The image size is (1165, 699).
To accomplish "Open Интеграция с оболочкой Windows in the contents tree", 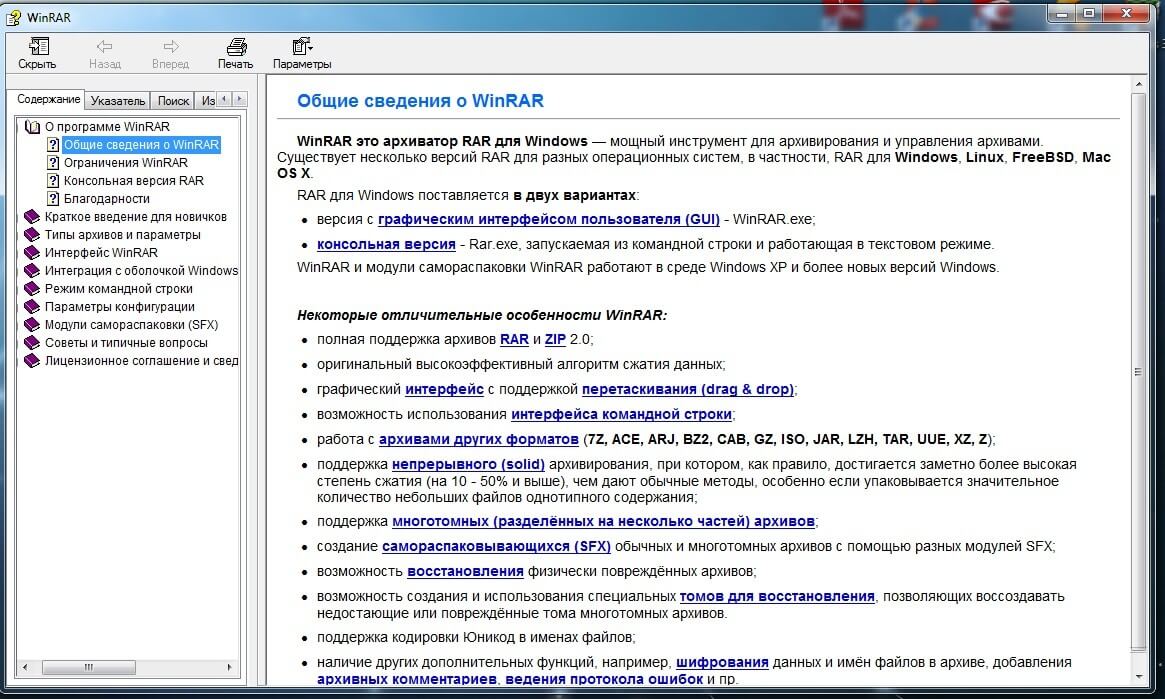I will [141, 271].
